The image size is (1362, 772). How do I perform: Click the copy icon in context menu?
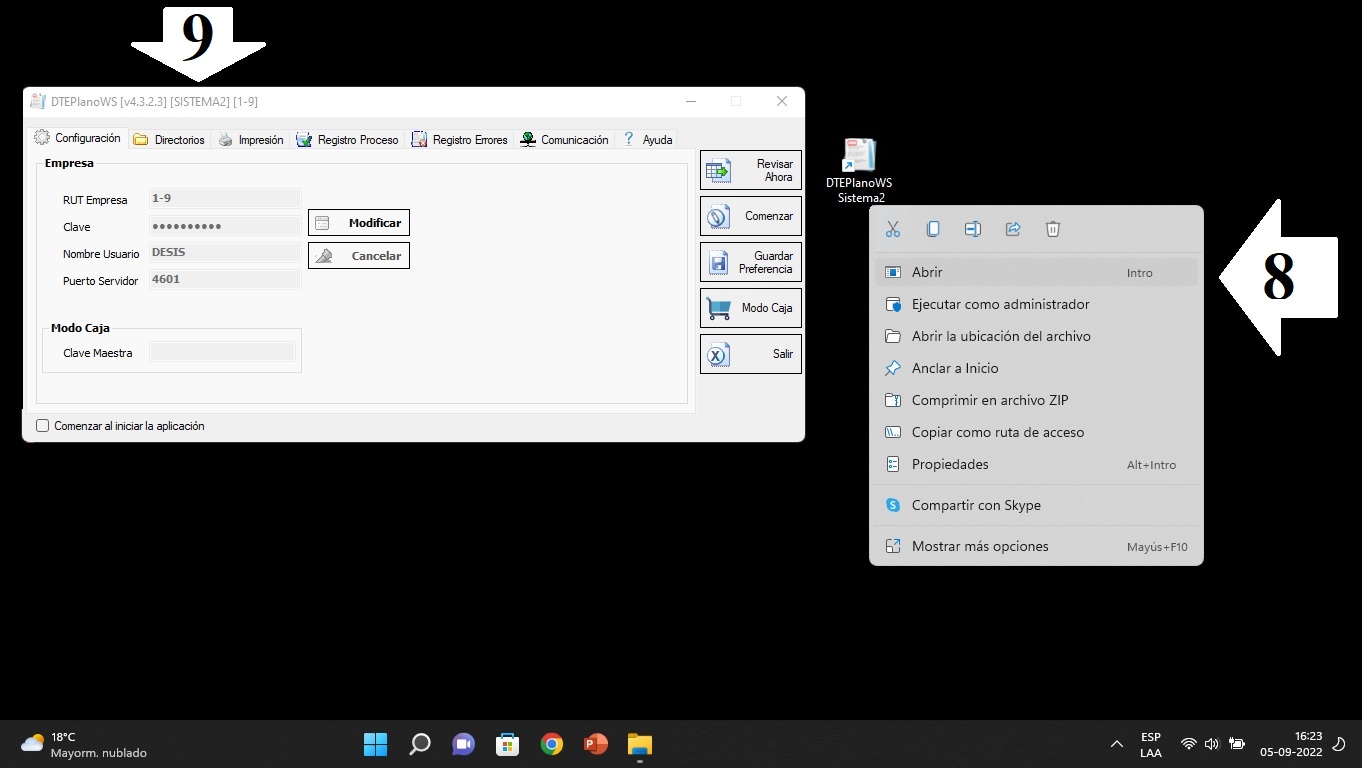click(933, 229)
